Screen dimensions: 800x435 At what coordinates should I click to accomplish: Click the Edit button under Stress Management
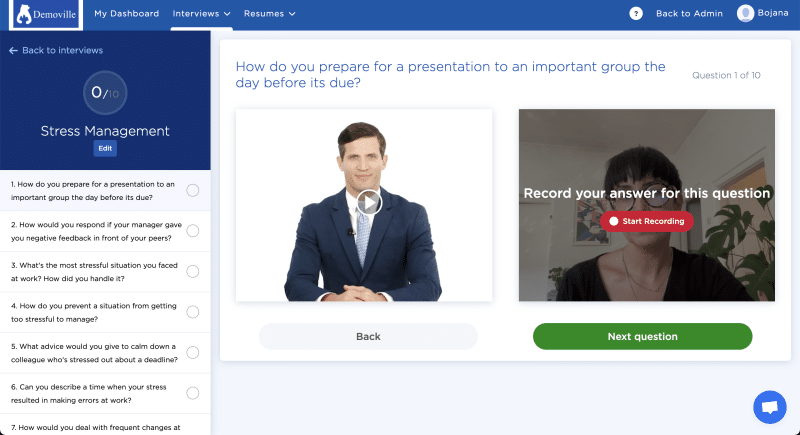[x=105, y=149]
